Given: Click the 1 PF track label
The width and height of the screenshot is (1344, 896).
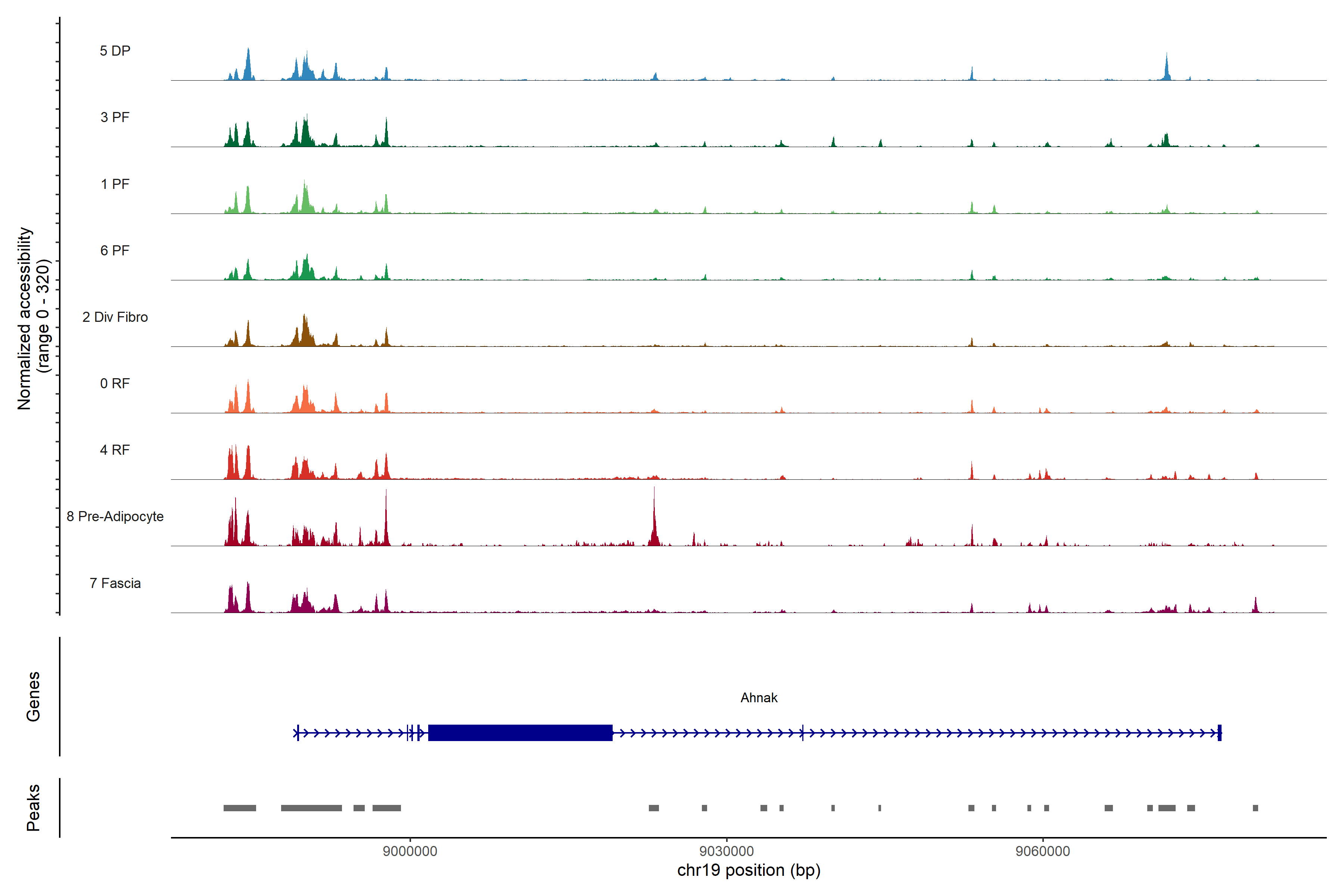Looking at the screenshot, I should 115,184.
